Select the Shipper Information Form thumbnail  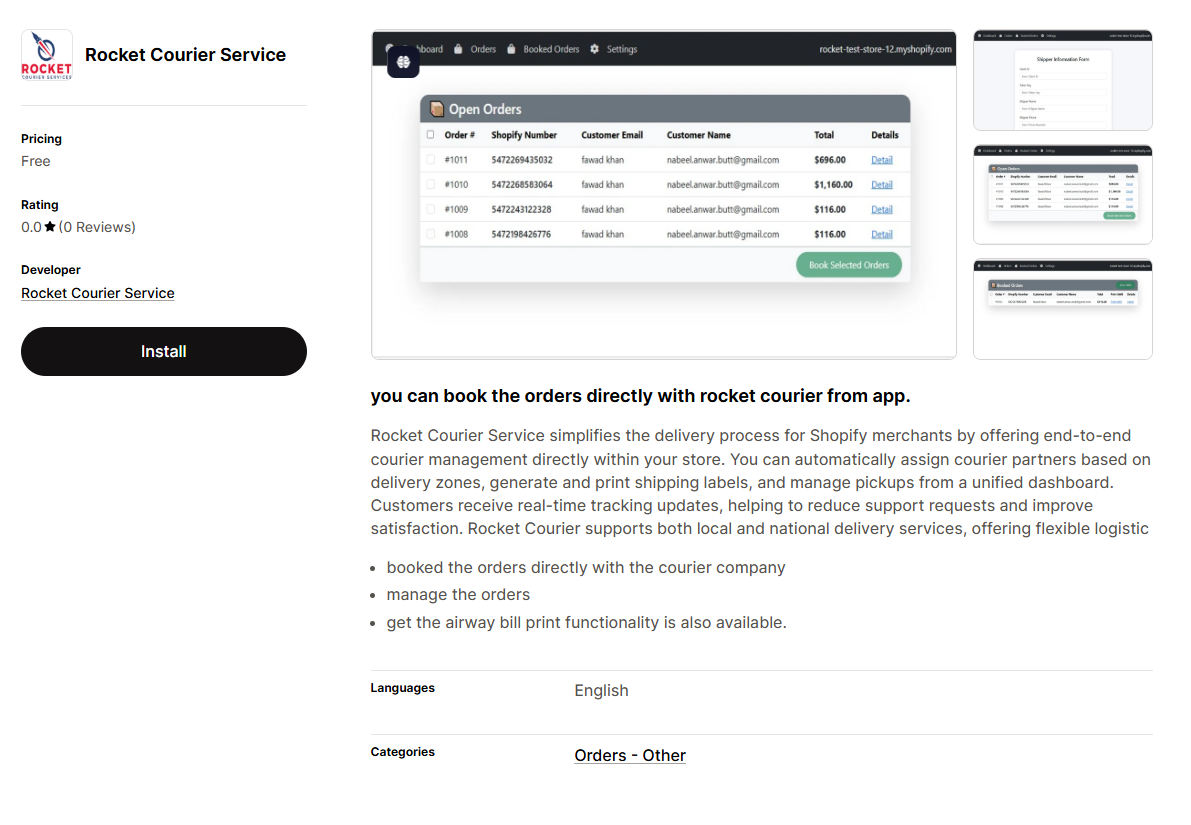click(1063, 81)
